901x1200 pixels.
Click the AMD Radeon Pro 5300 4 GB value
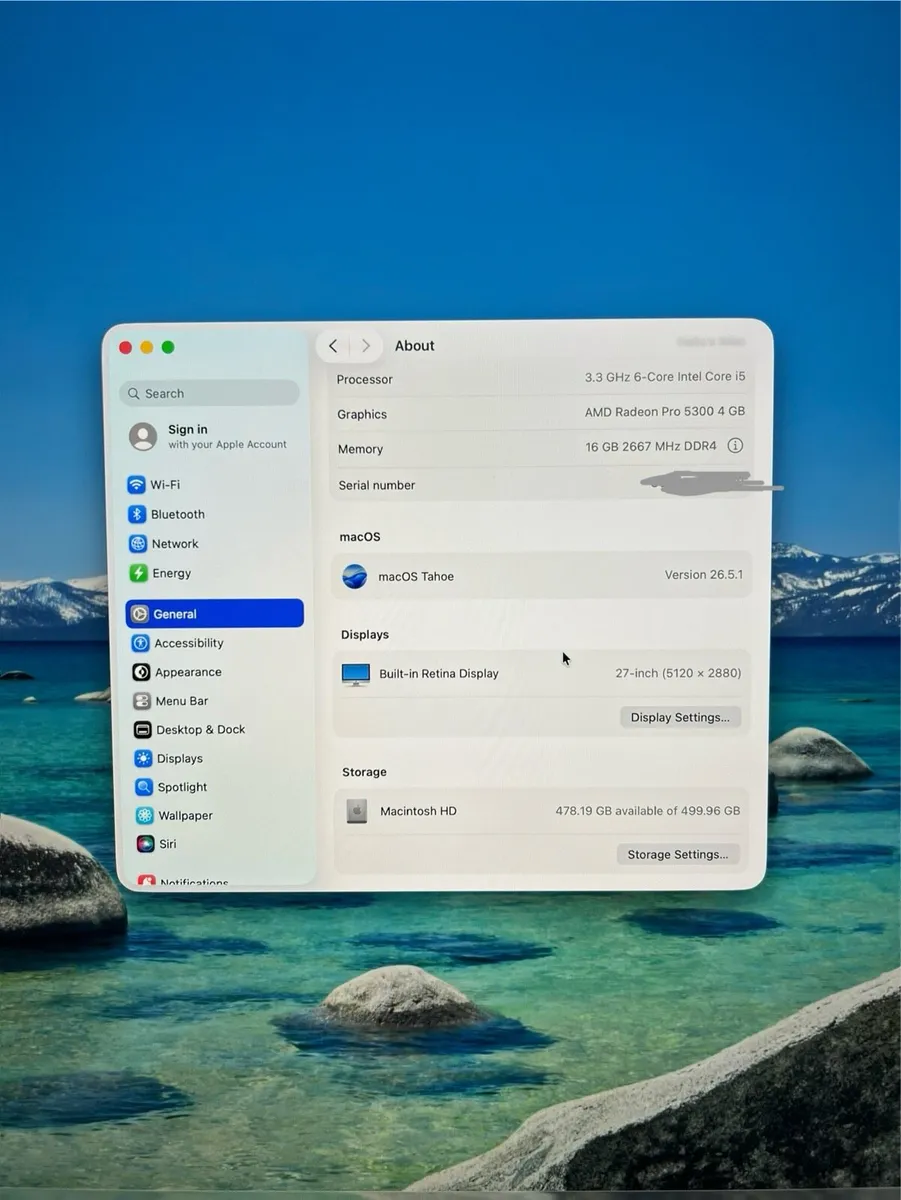point(665,412)
